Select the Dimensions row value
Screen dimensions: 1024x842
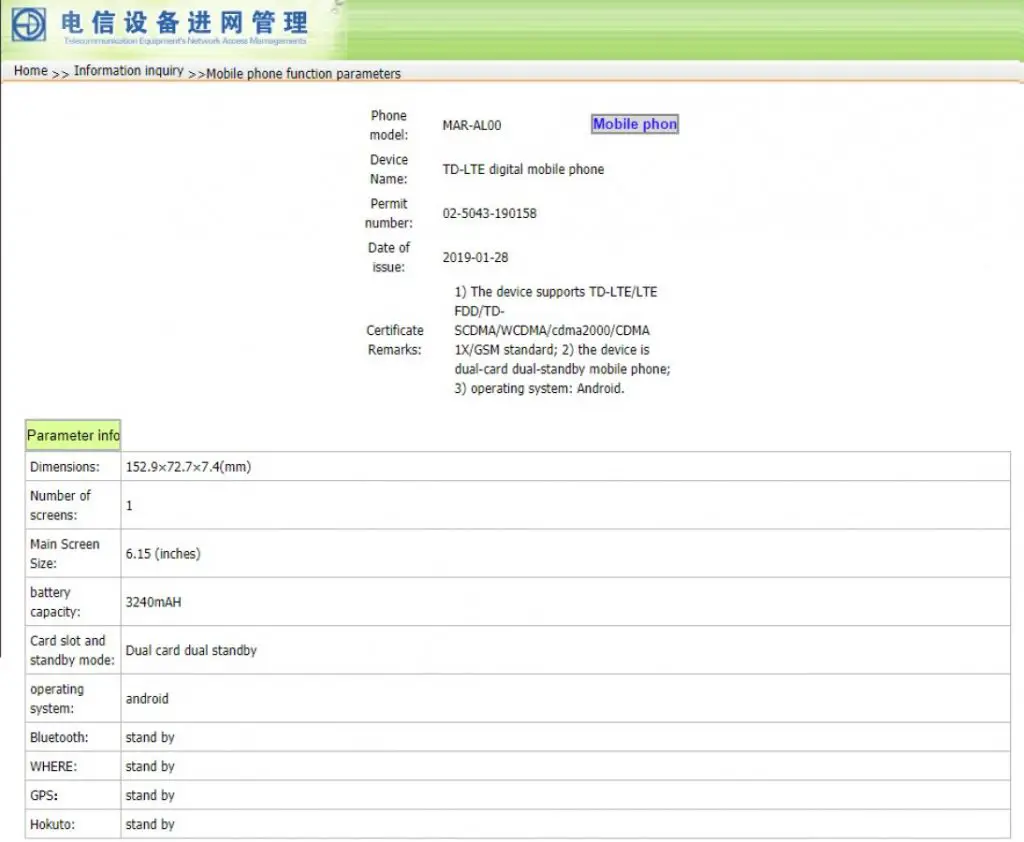[566, 466]
